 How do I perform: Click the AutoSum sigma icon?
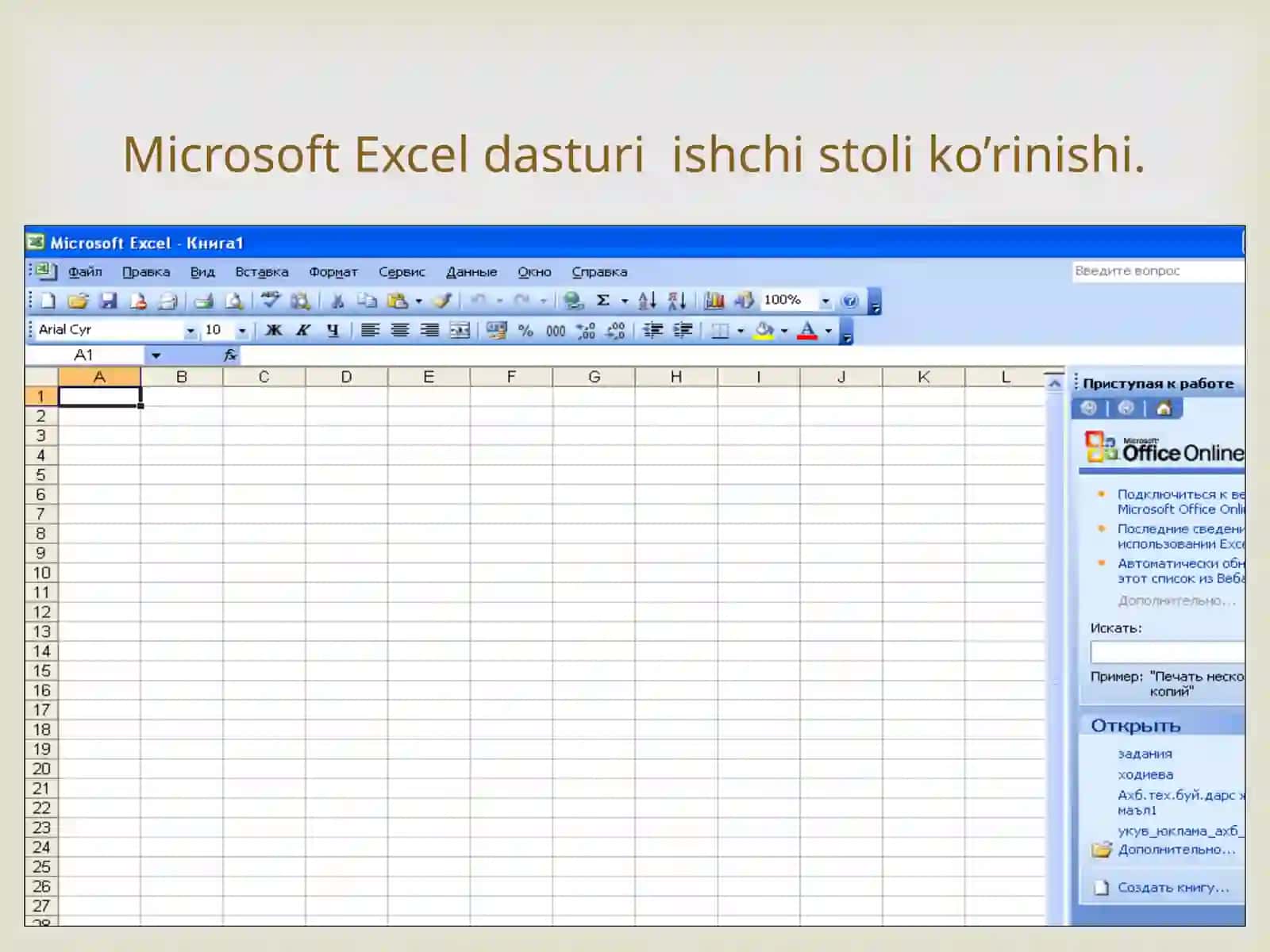(x=603, y=300)
